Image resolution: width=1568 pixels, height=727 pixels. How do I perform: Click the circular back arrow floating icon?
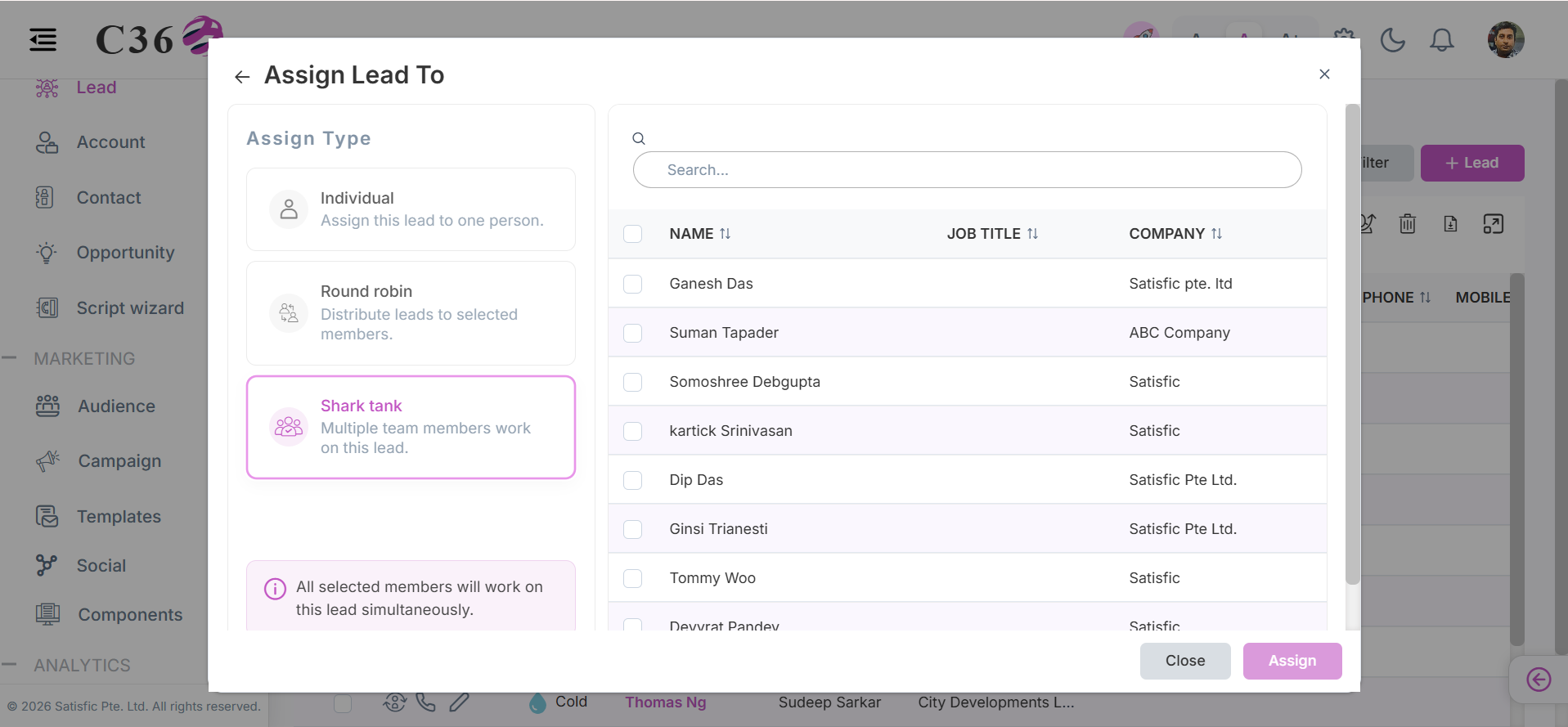[1539, 680]
